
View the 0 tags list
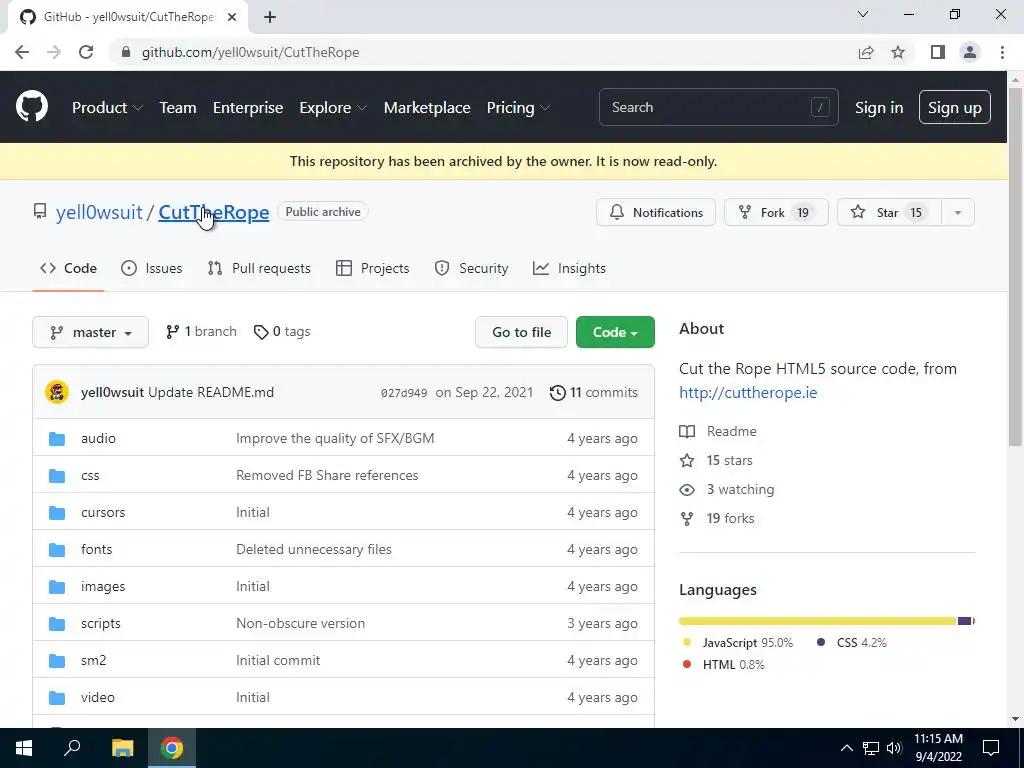282,332
